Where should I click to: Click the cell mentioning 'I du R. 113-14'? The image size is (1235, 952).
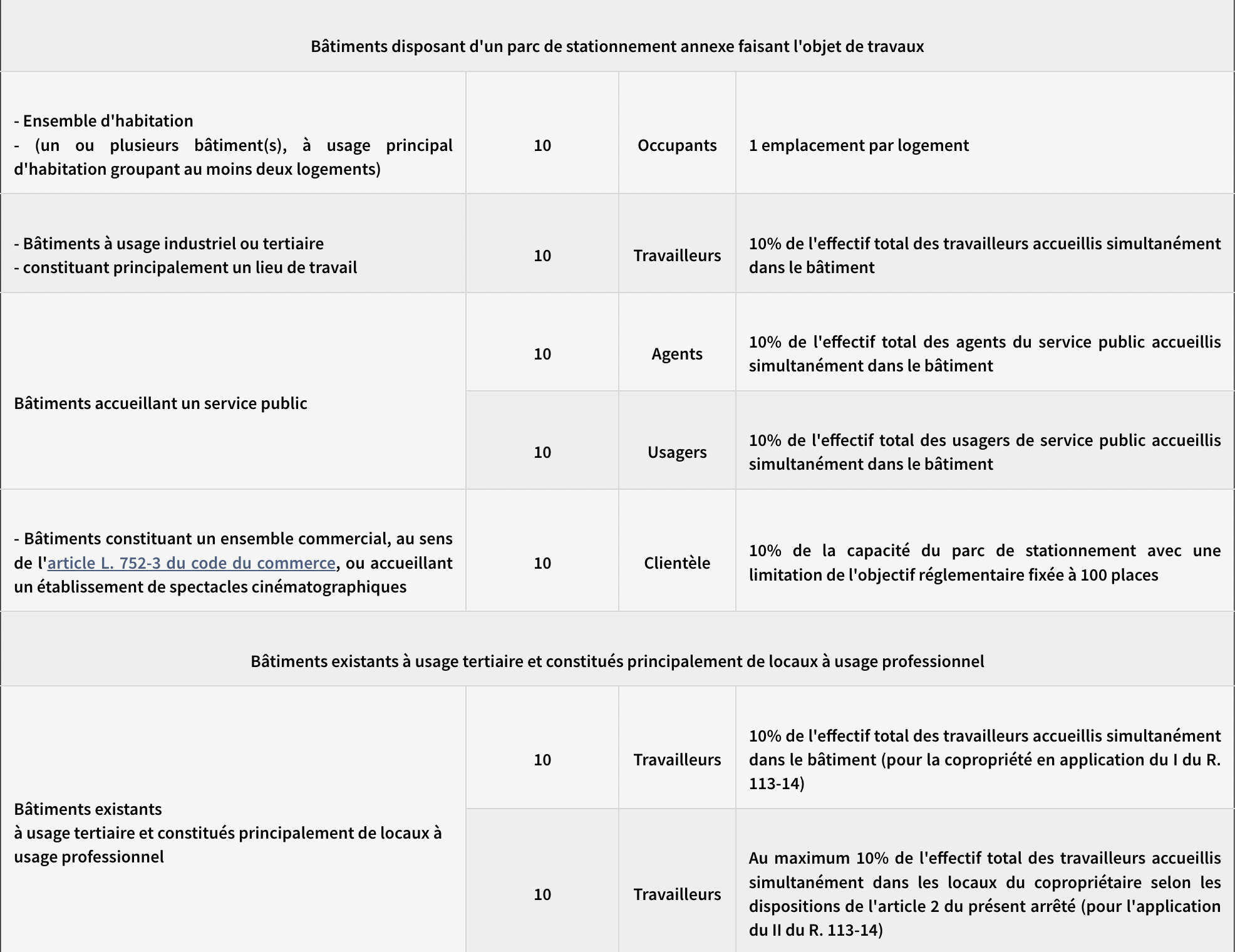[x=984, y=759]
